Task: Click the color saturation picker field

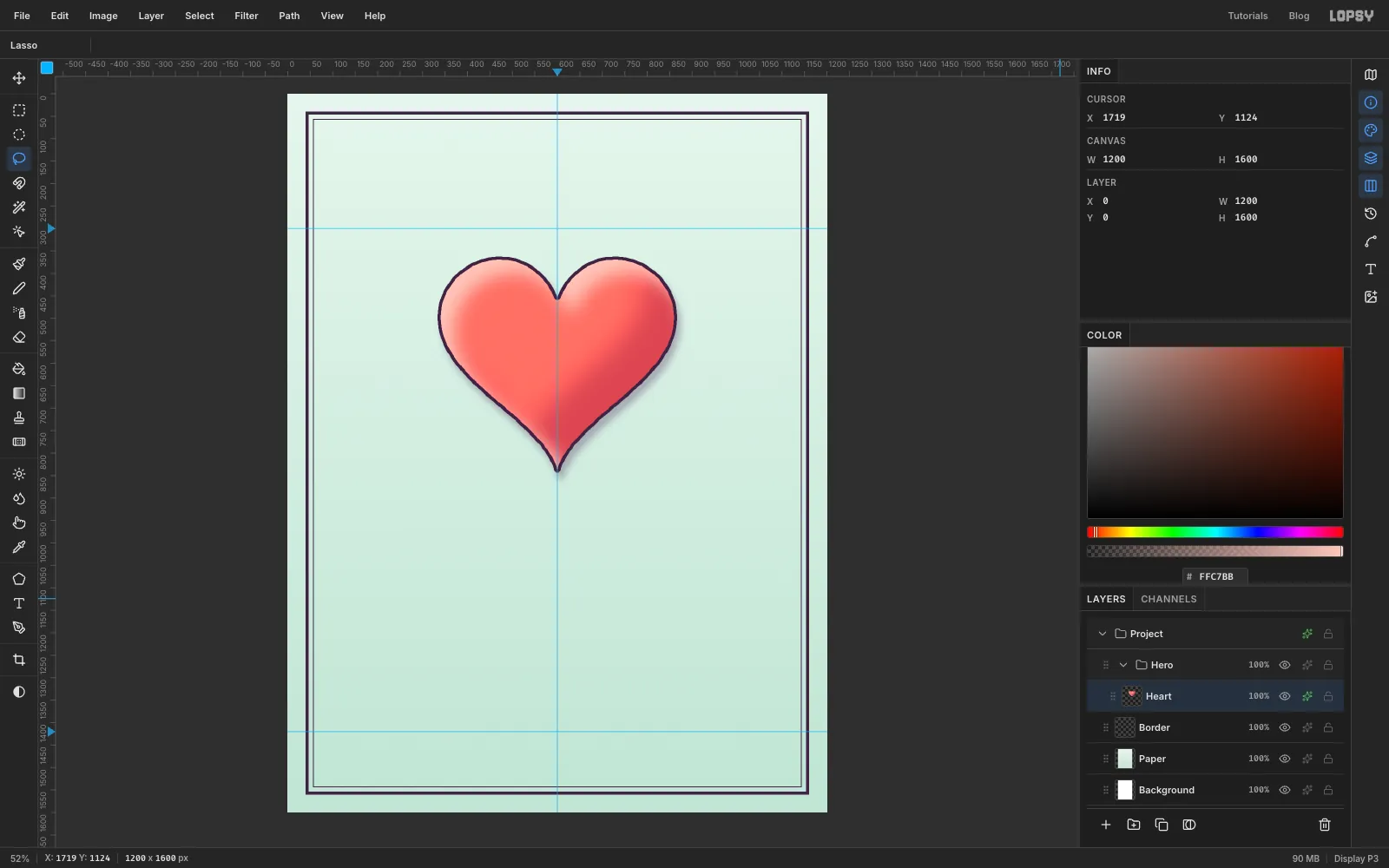Action: [1215, 432]
